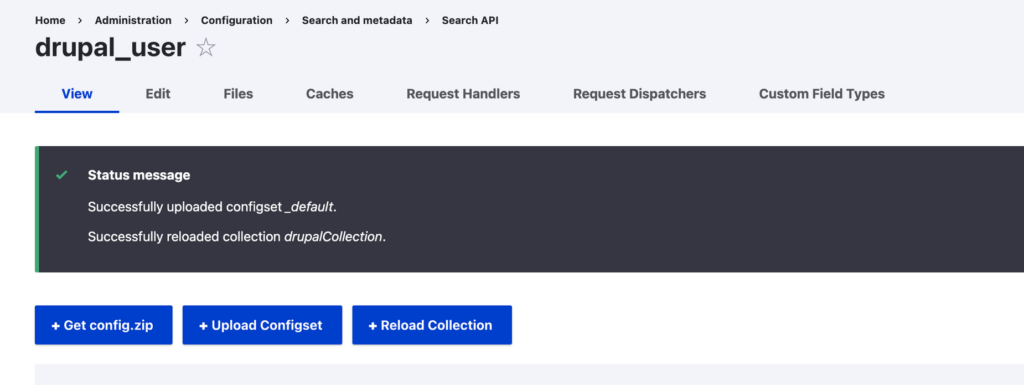Viewport: 1024px width, 385px height.
Task: Open the Files tab
Action: point(238,94)
